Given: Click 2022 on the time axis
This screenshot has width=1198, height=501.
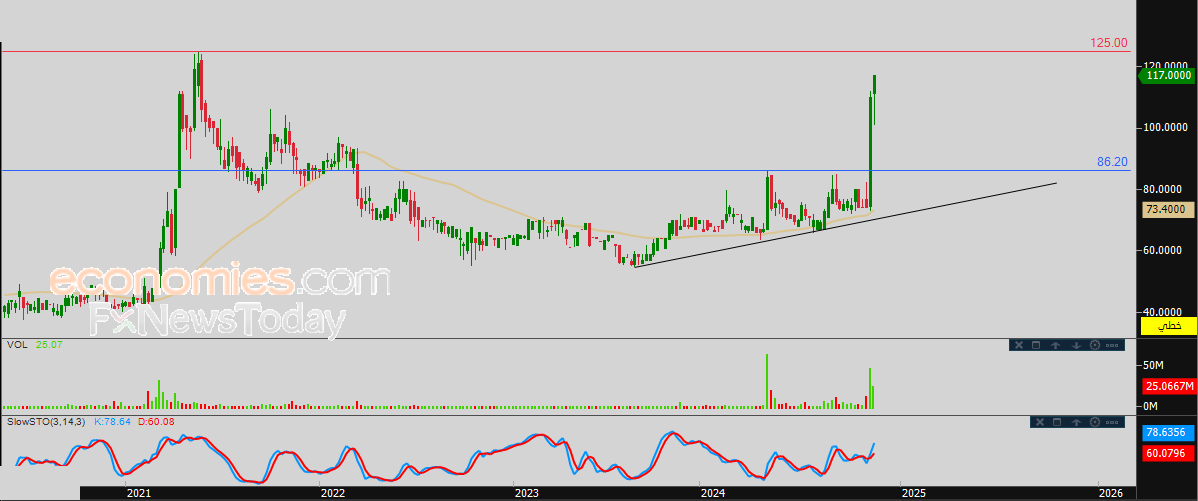Looking at the screenshot, I should click(x=333, y=493).
